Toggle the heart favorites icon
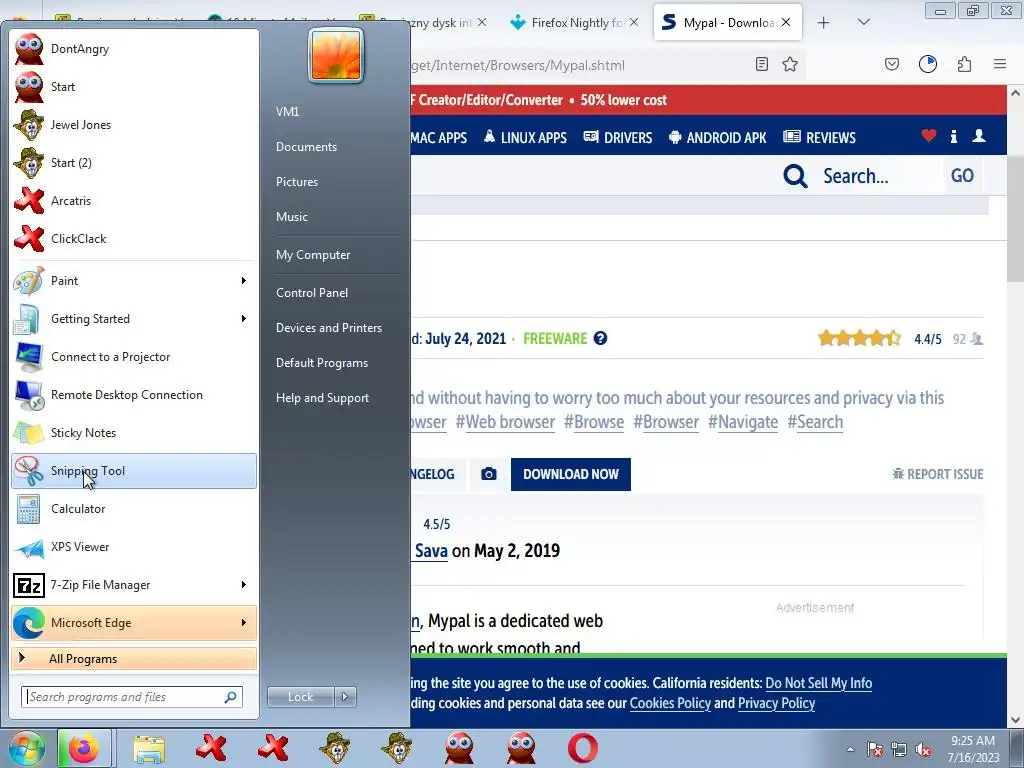1024x768 pixels. click(929, 136)
